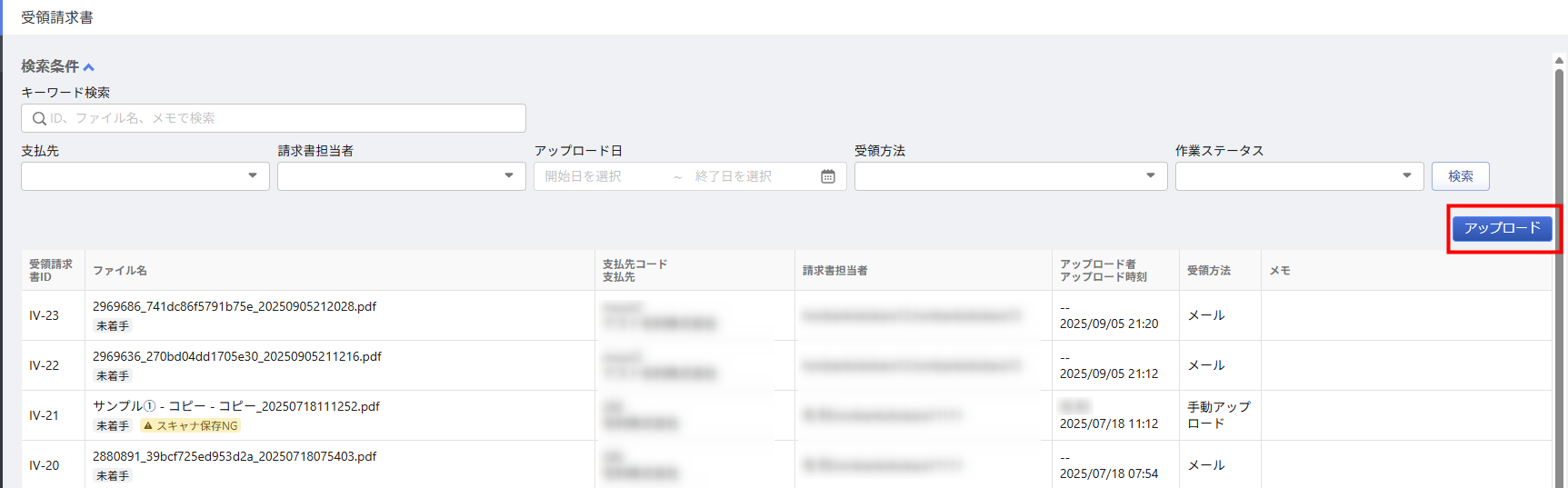
Task: Click the 検索 button
Action: point(1460,176)
